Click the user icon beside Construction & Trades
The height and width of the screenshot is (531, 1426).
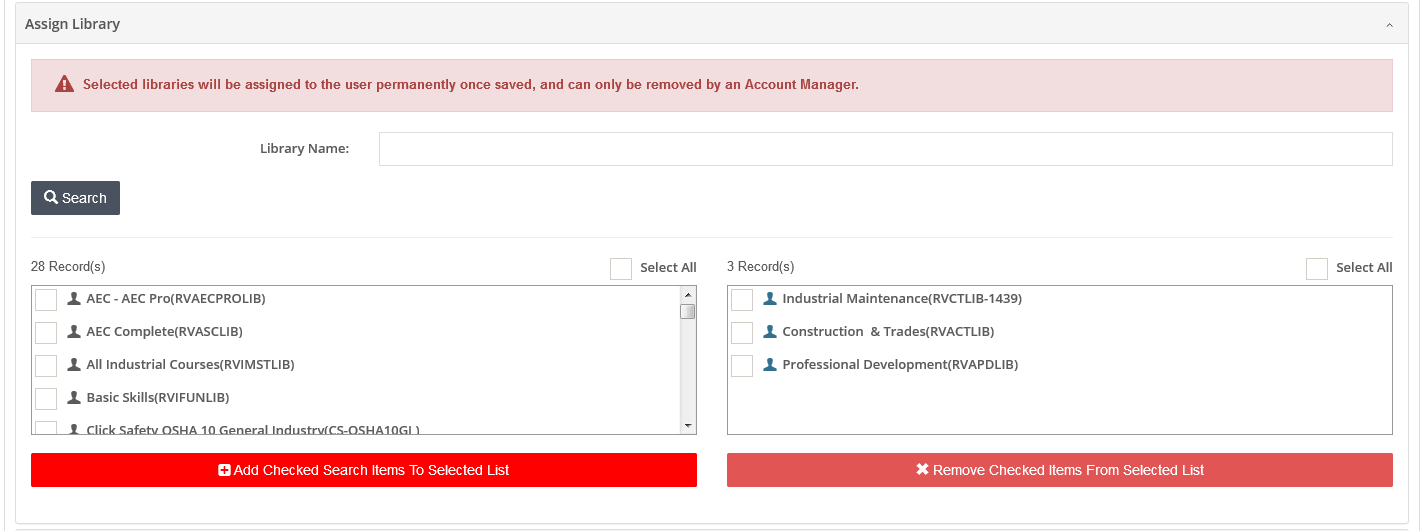770,331
